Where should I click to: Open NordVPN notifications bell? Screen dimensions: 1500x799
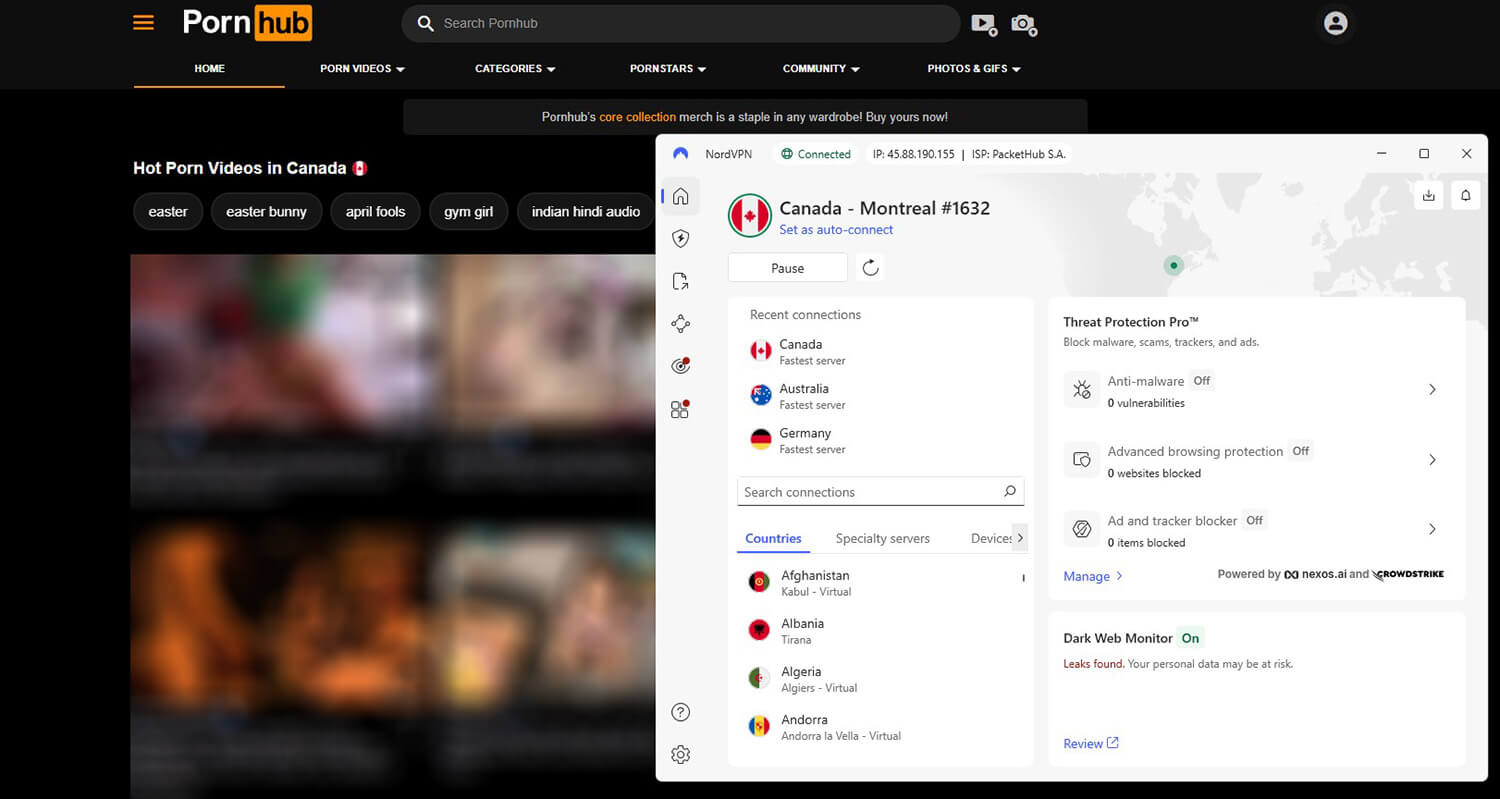[1465, 196]
